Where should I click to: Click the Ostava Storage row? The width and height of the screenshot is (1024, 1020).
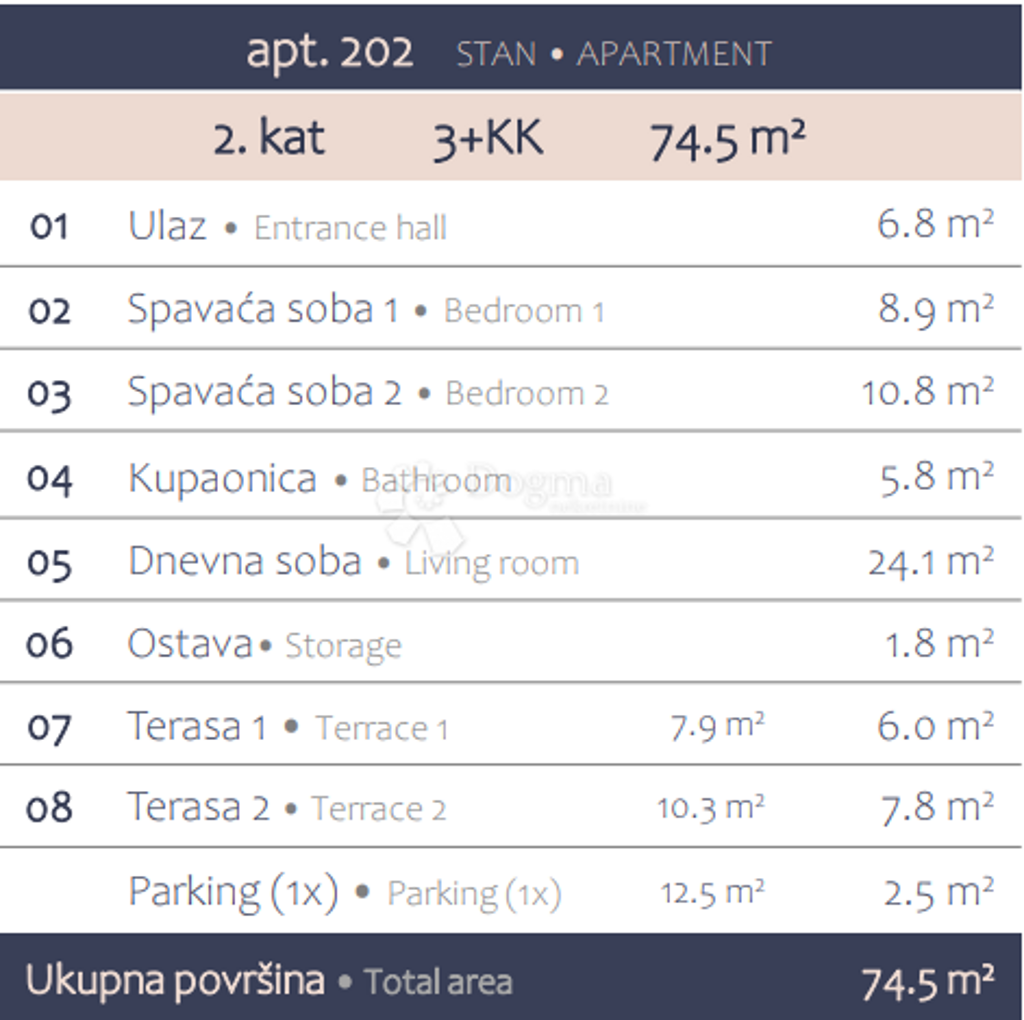coord(511,643)
